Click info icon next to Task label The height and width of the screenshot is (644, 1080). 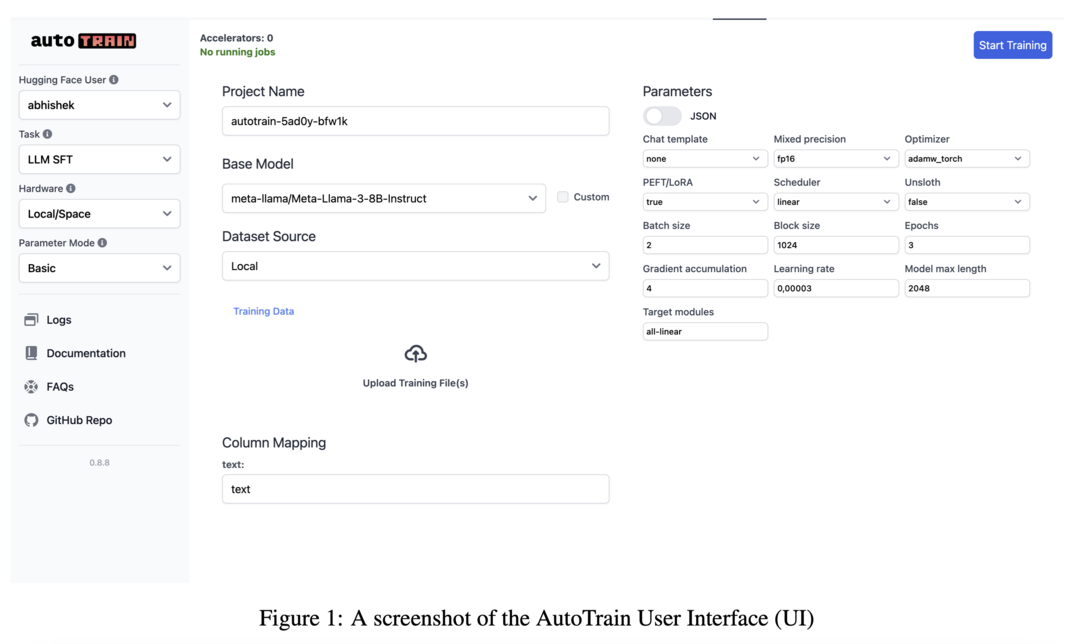pos(48,134)
